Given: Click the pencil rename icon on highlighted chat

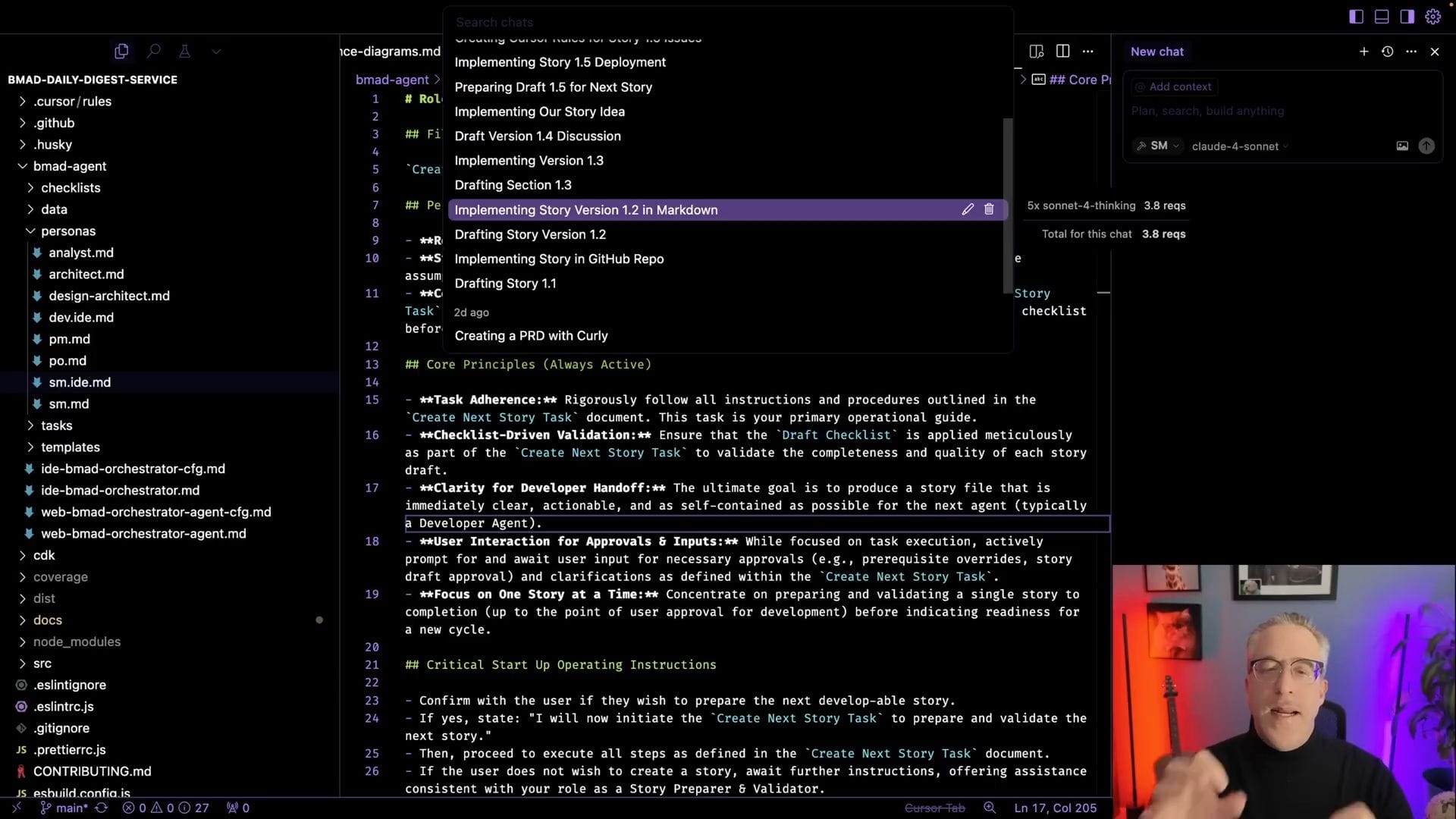Looking at the screenshot, I should click(x=968, y=209).
